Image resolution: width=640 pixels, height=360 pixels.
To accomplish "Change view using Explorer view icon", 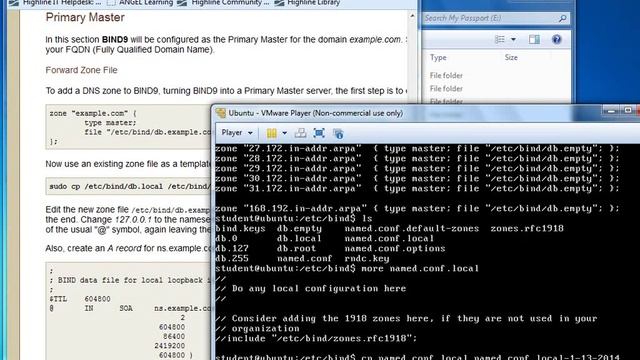I will click(500, 39).
